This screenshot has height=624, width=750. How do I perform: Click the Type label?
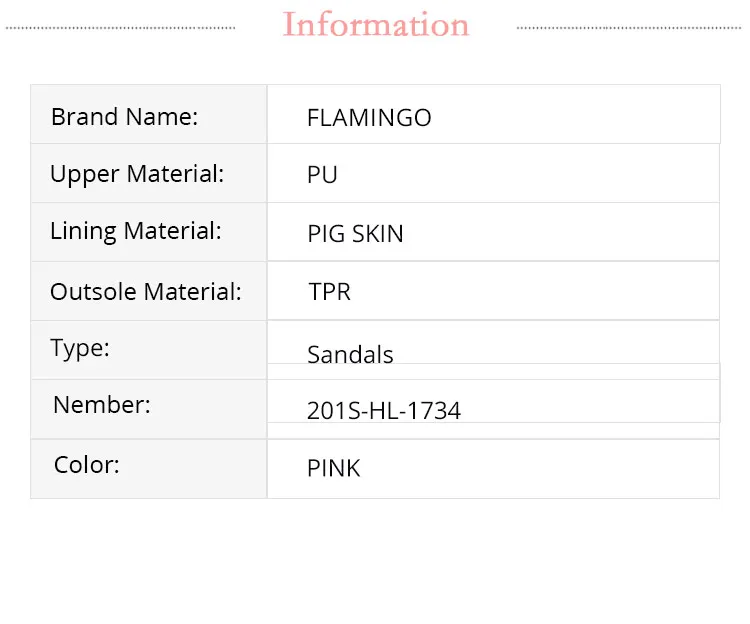[x=80, y=349]
